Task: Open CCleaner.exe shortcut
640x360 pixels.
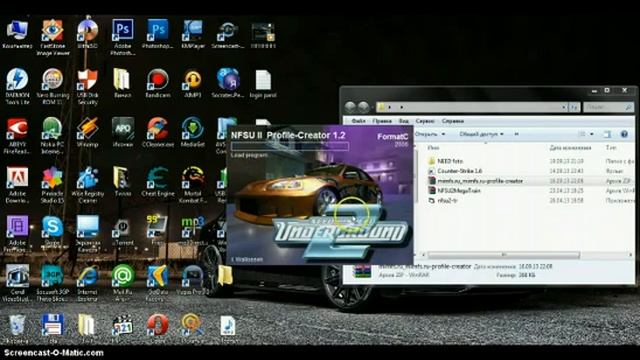Action: click(158, 133)
